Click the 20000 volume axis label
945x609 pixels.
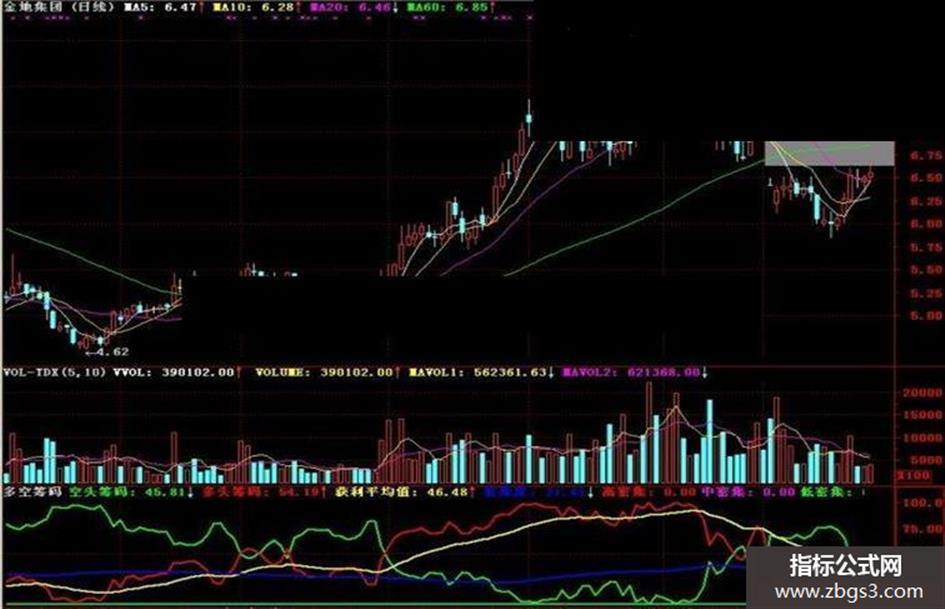click(923, 393)
